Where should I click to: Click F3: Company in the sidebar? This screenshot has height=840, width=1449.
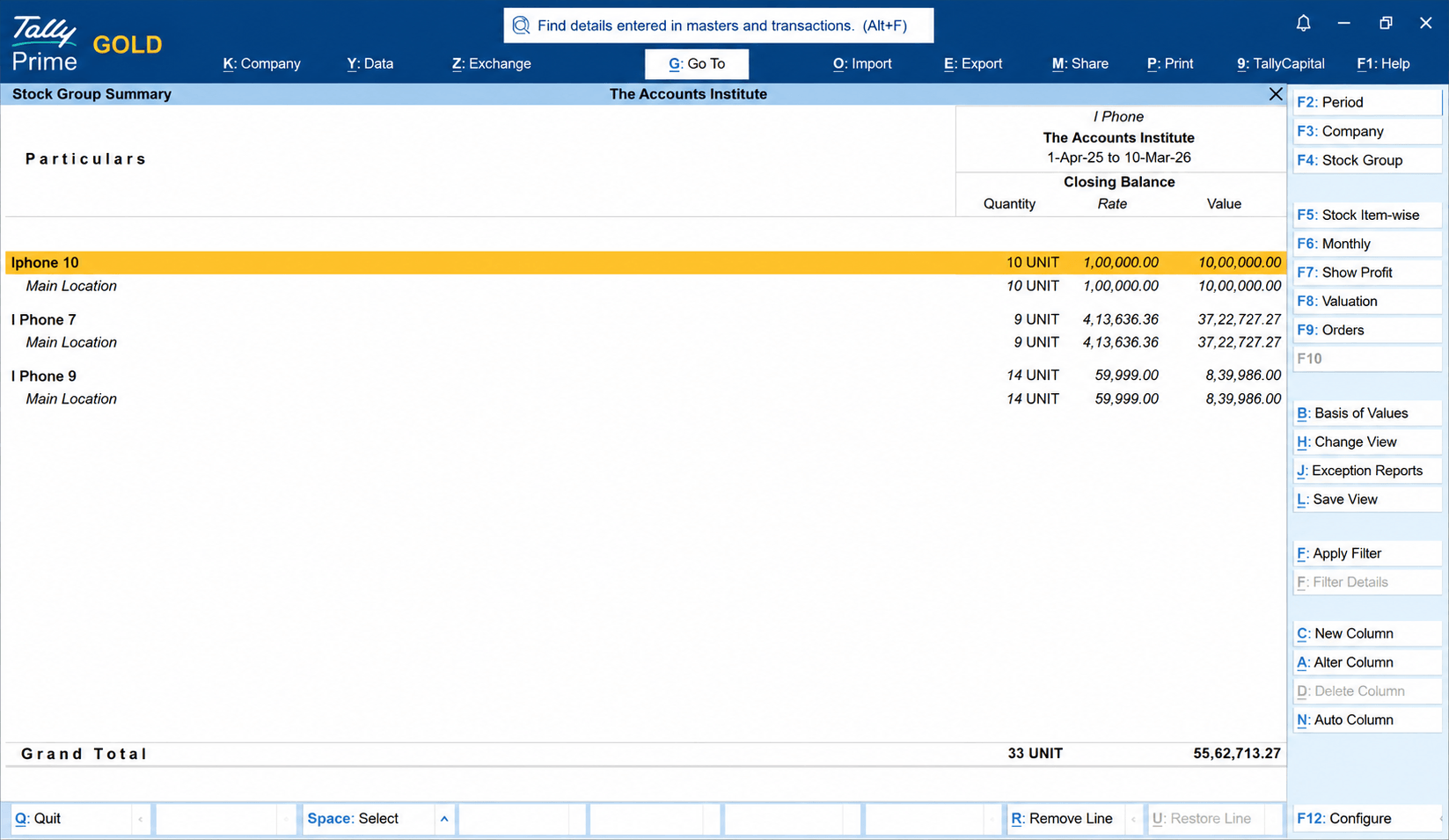[x=1367, y=131]
